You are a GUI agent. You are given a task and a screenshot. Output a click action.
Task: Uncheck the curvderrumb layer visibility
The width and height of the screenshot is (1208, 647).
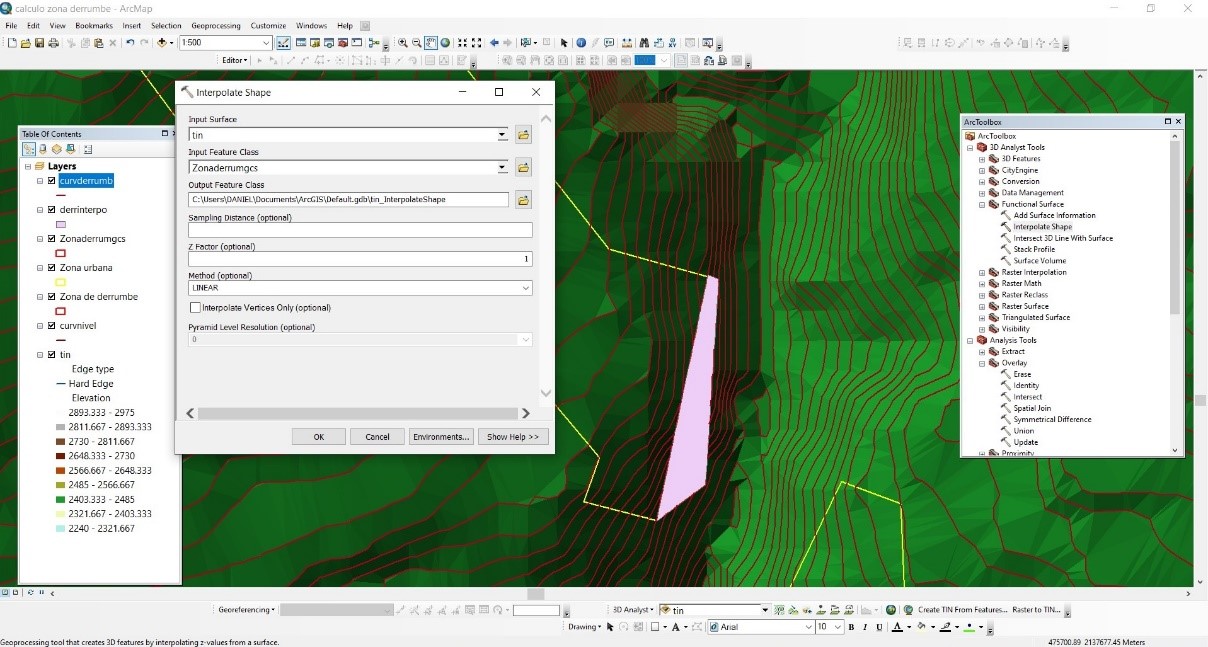pos(52,181)
